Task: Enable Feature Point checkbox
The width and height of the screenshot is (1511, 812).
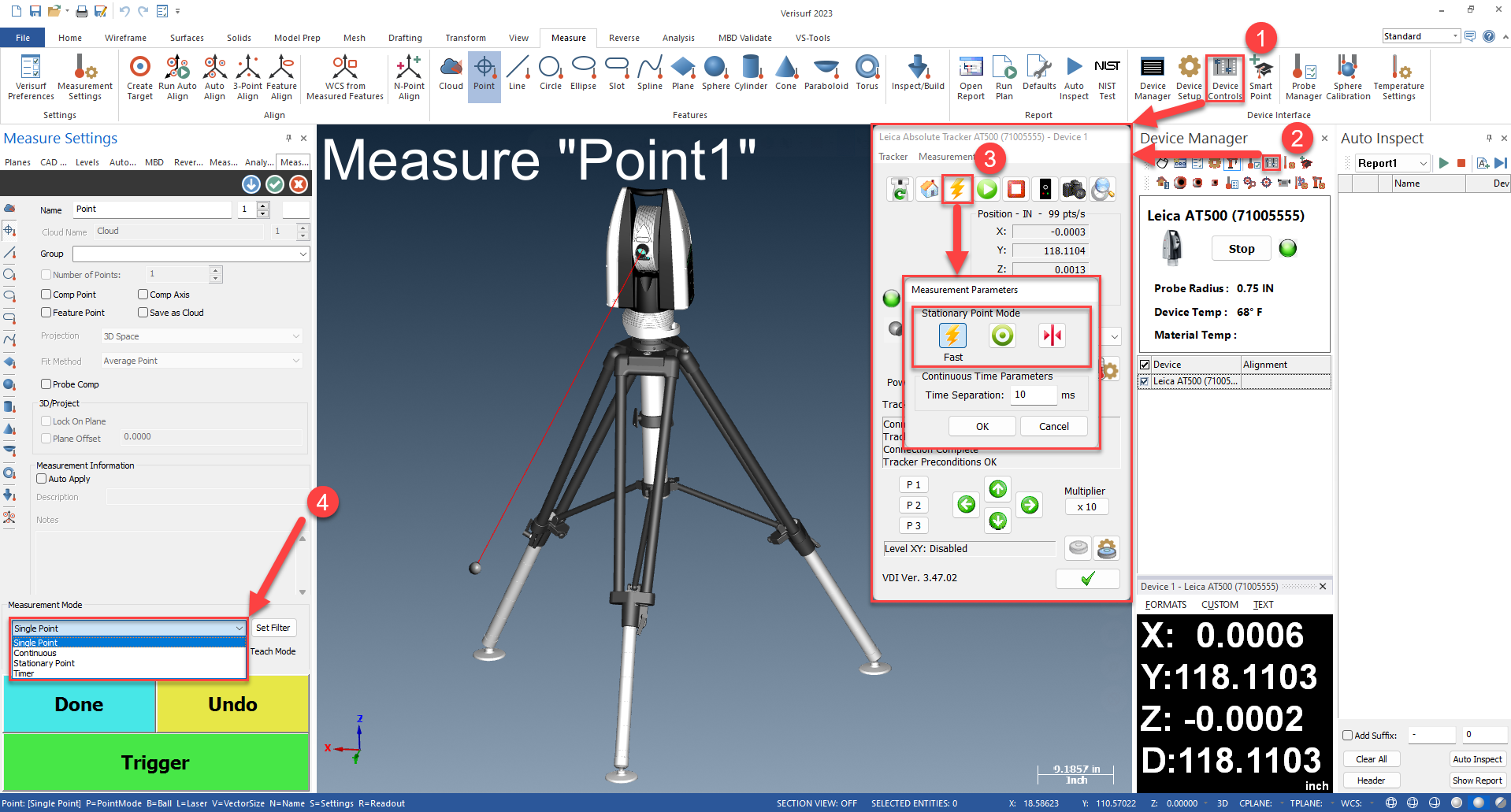Action: tap(46, 313)
